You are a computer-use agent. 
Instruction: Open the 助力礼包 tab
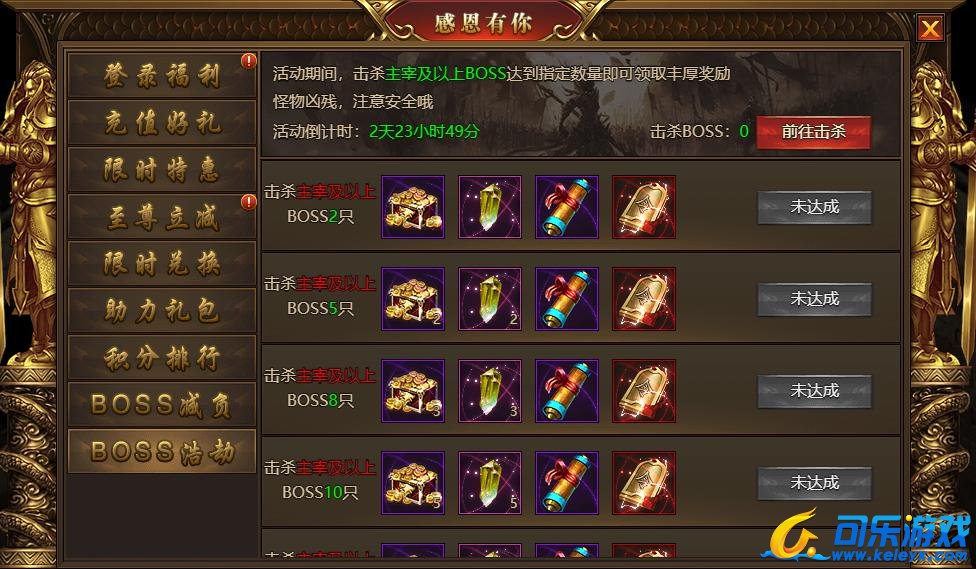(162, 311)
